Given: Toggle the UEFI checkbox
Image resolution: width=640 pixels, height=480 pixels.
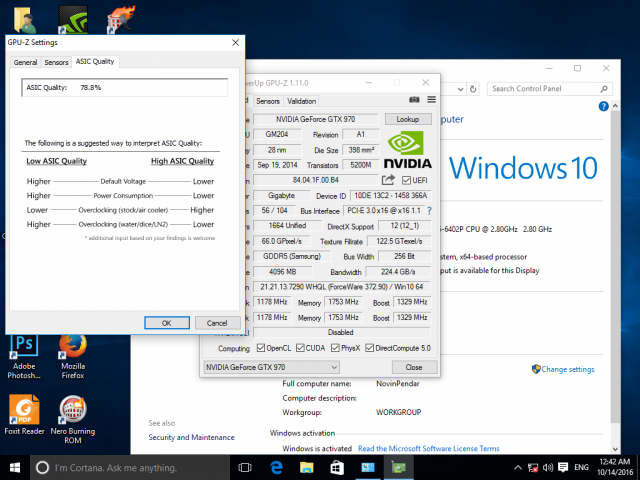Looking at the screenshot, I should click(408, 179).
